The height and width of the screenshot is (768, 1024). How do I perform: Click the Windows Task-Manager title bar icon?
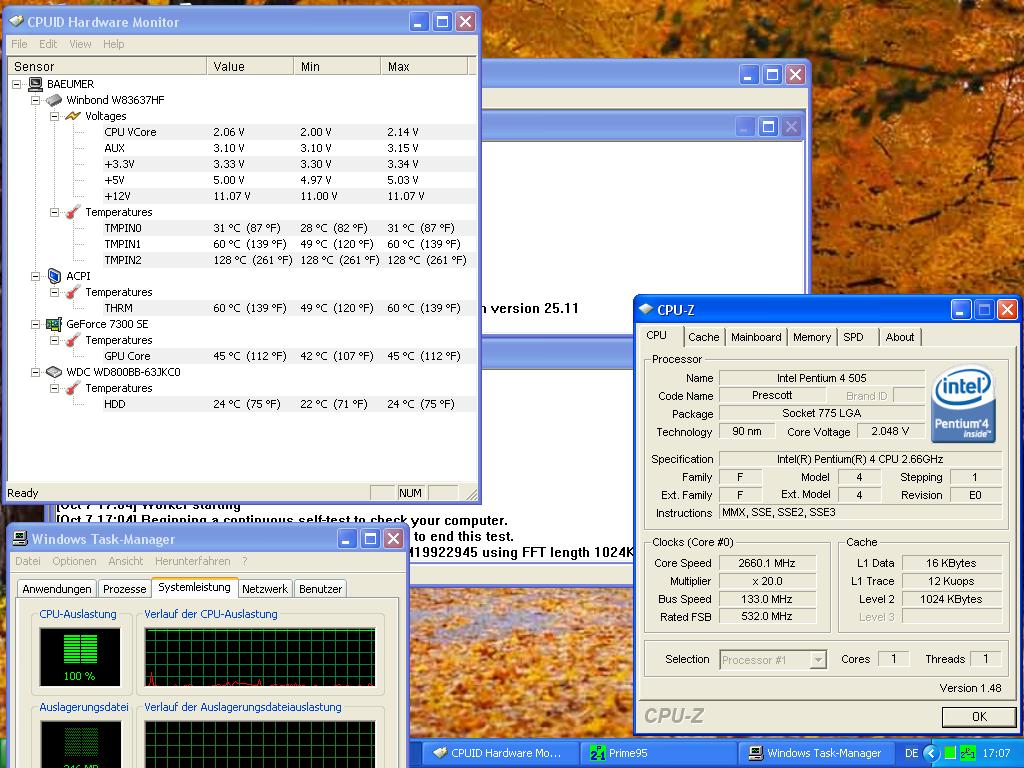point(20,539)
